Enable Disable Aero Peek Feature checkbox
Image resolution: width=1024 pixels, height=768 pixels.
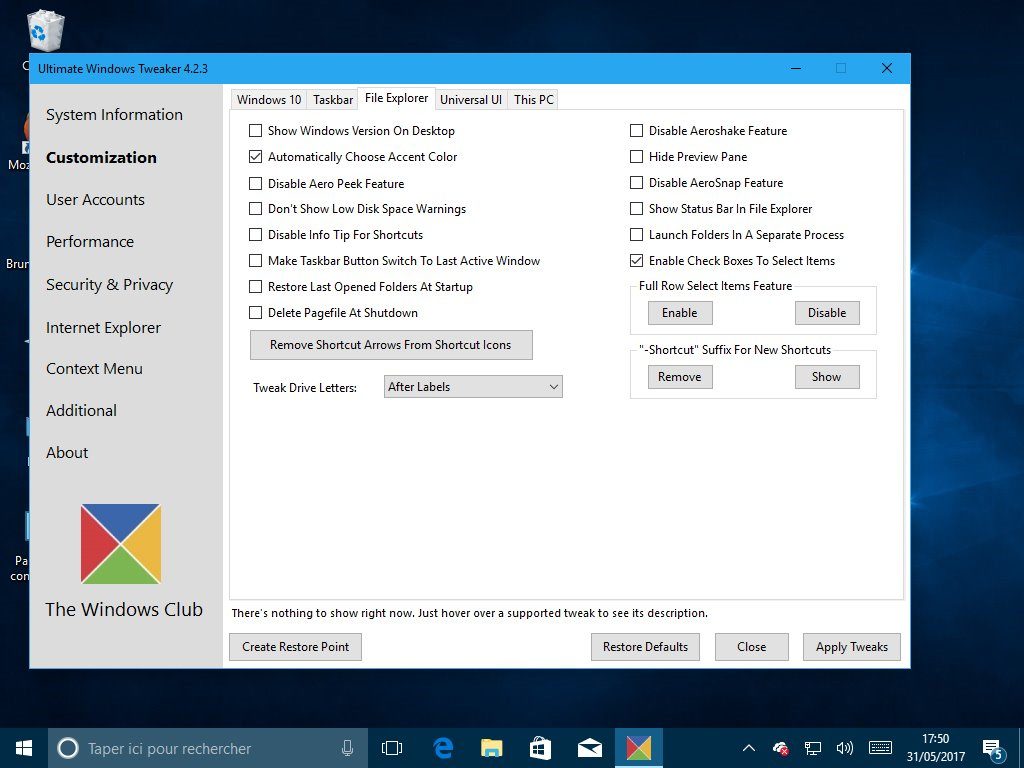(255, 184)
